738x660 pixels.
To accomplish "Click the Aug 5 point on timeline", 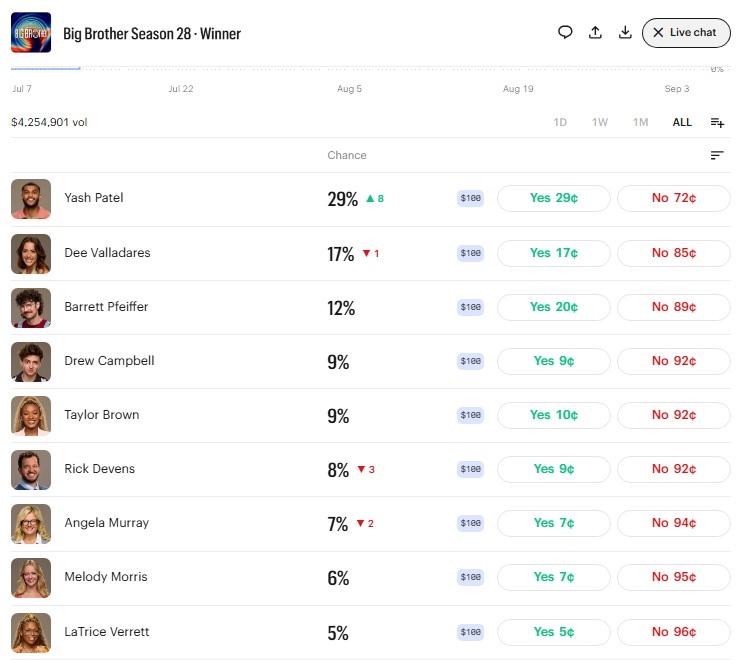I will [x=349, y=89].
